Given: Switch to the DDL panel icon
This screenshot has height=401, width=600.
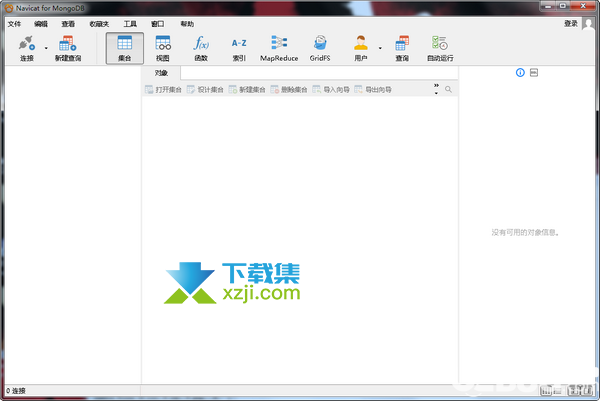Looking at the screenshot, I should point(534,72).
